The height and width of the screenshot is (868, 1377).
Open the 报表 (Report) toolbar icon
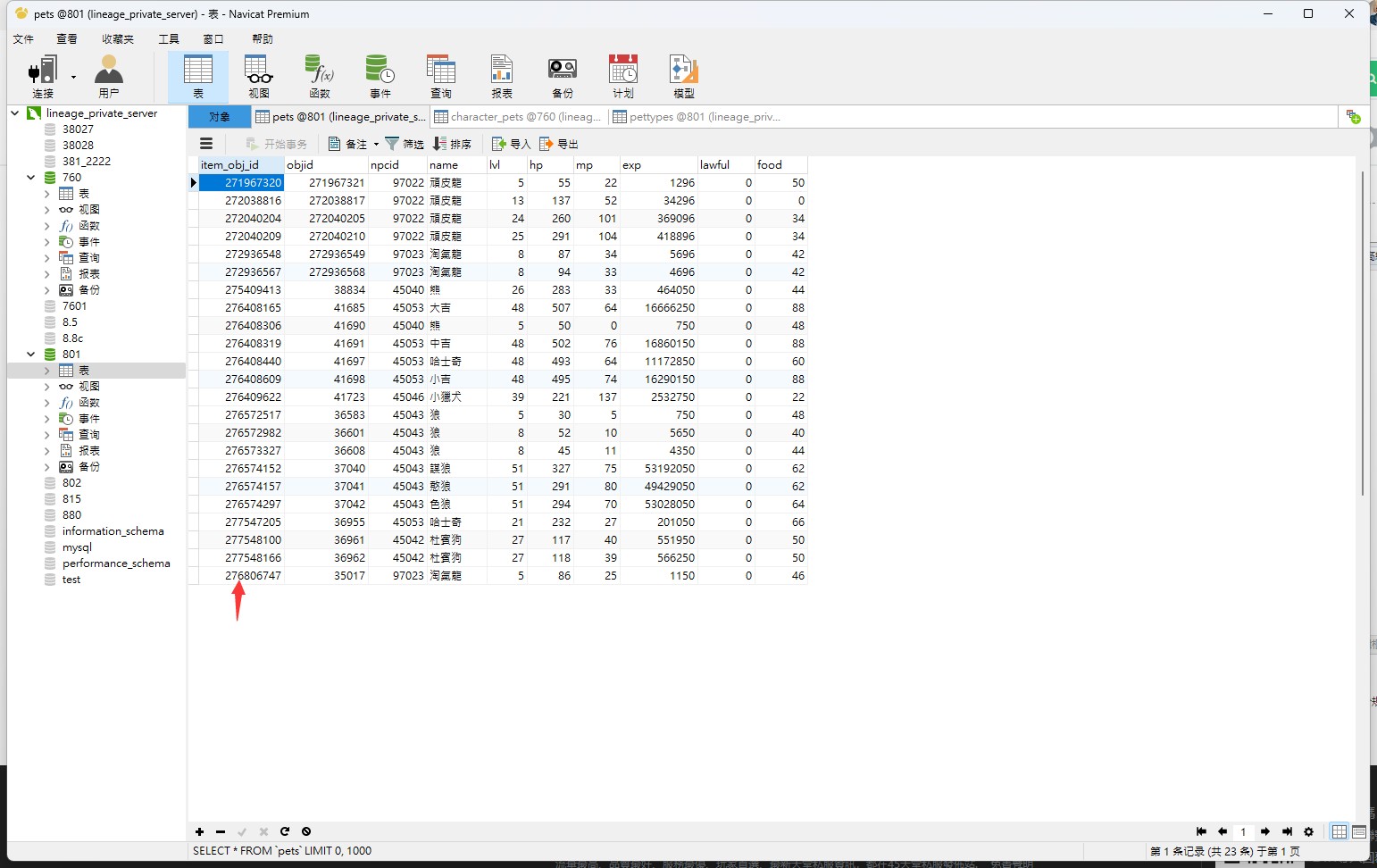point(502,76)
